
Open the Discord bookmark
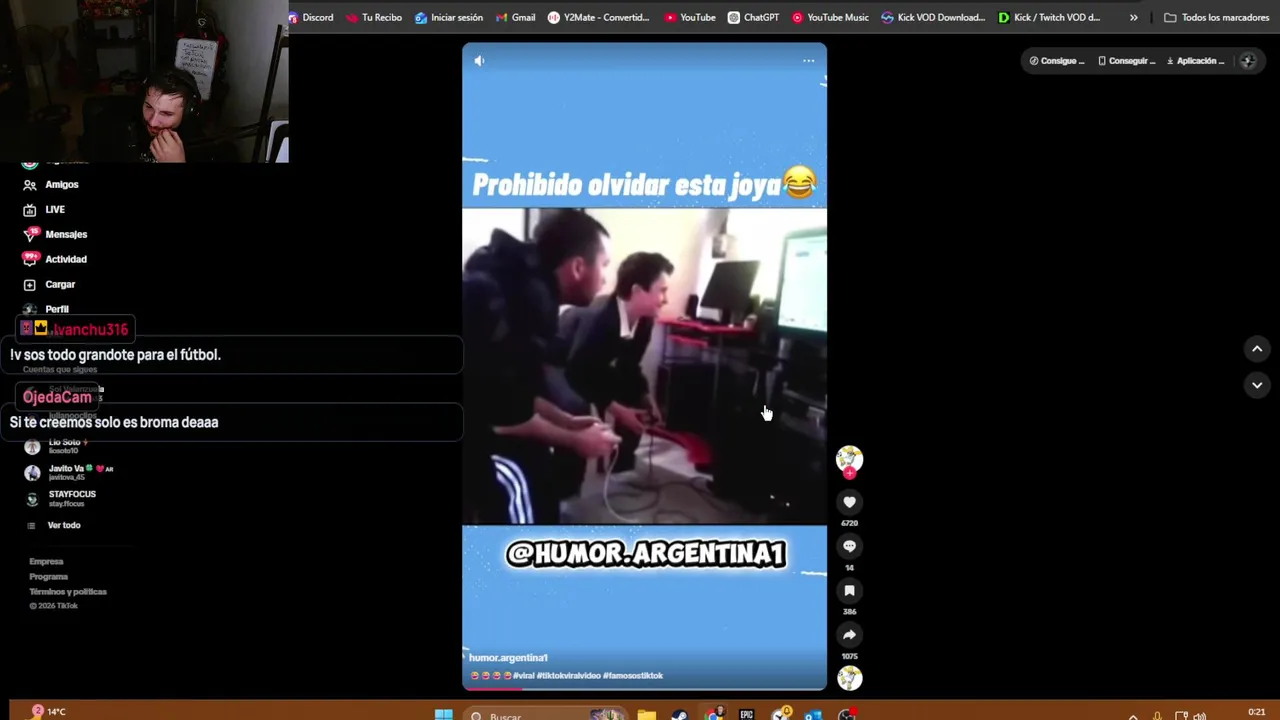[310, 17]
